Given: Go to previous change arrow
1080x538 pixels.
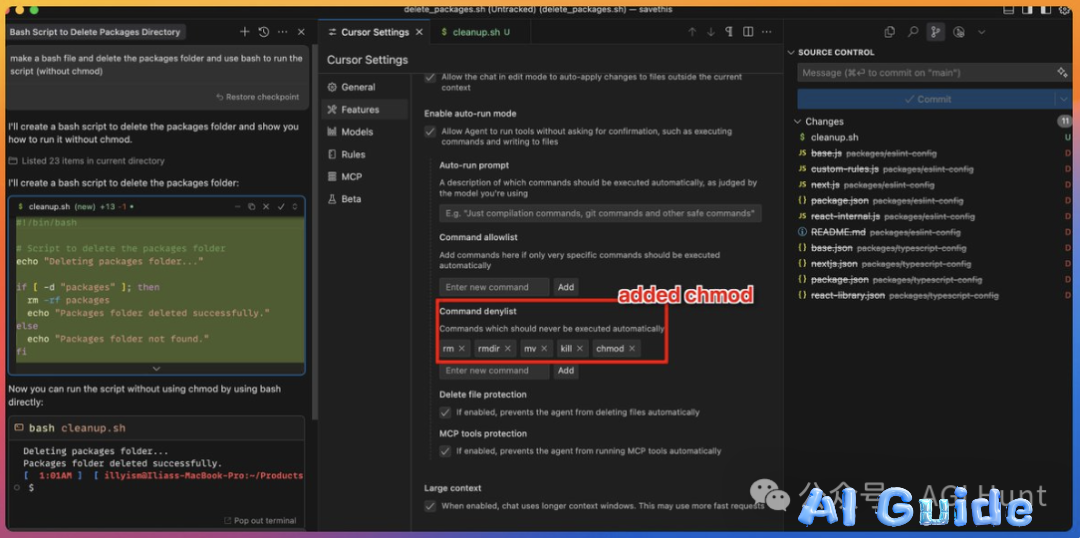Looking at the screenshot, I should point(692,32).
